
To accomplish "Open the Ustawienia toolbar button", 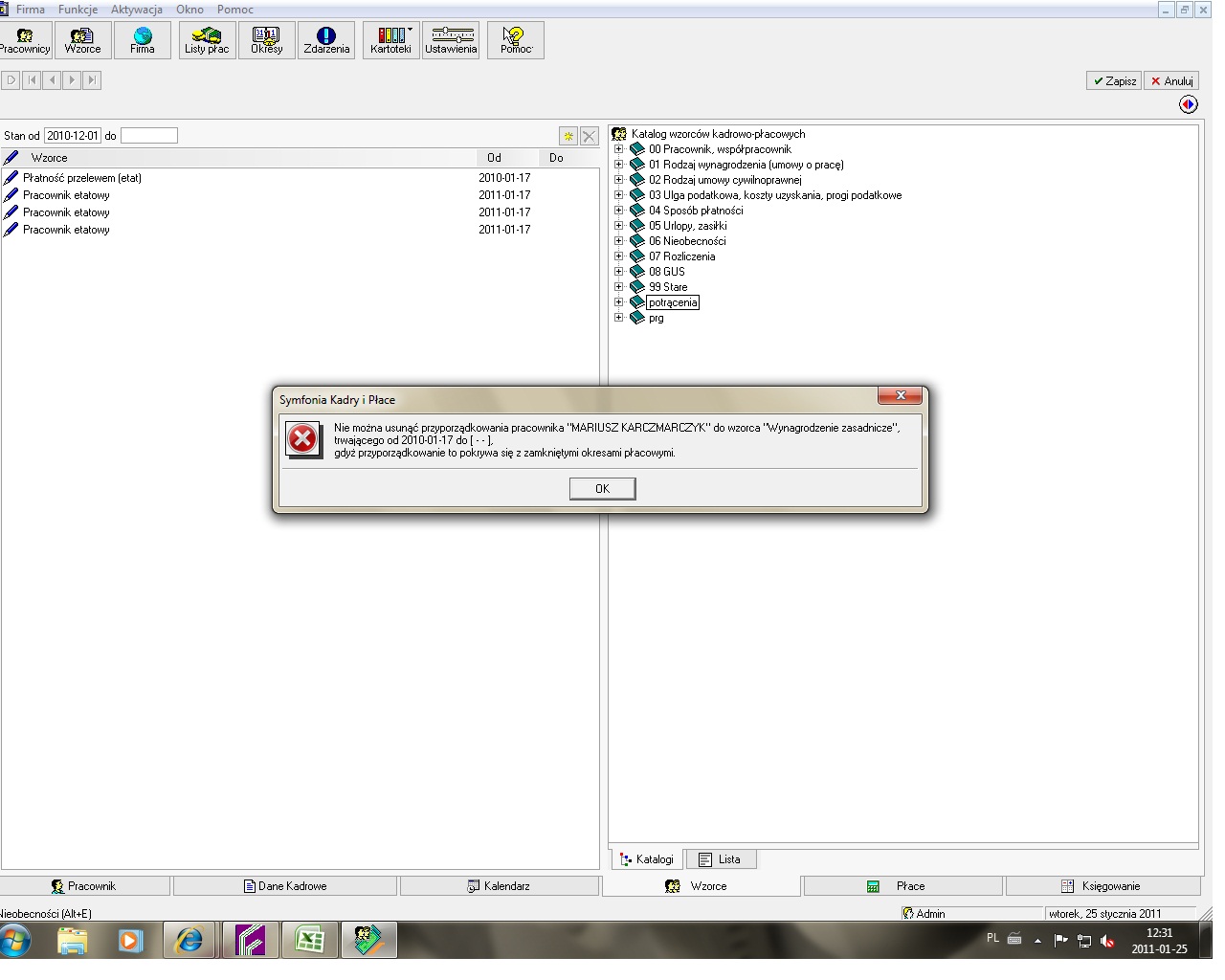I will click(451, 40).
